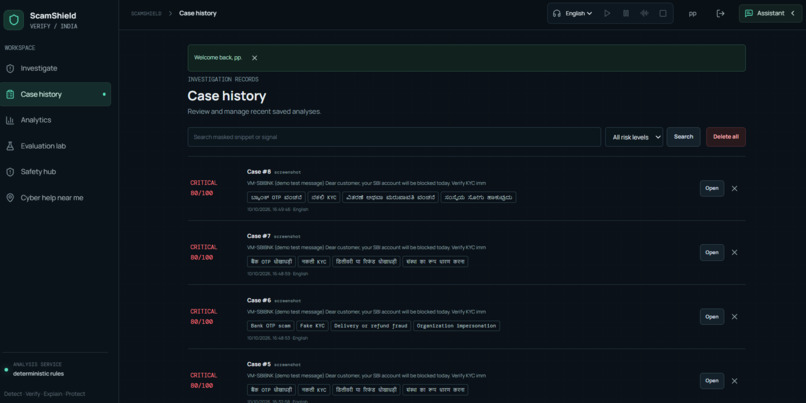Click the Case #8 title
This screenshot has height=403, width=806.
tap(259, 172)
